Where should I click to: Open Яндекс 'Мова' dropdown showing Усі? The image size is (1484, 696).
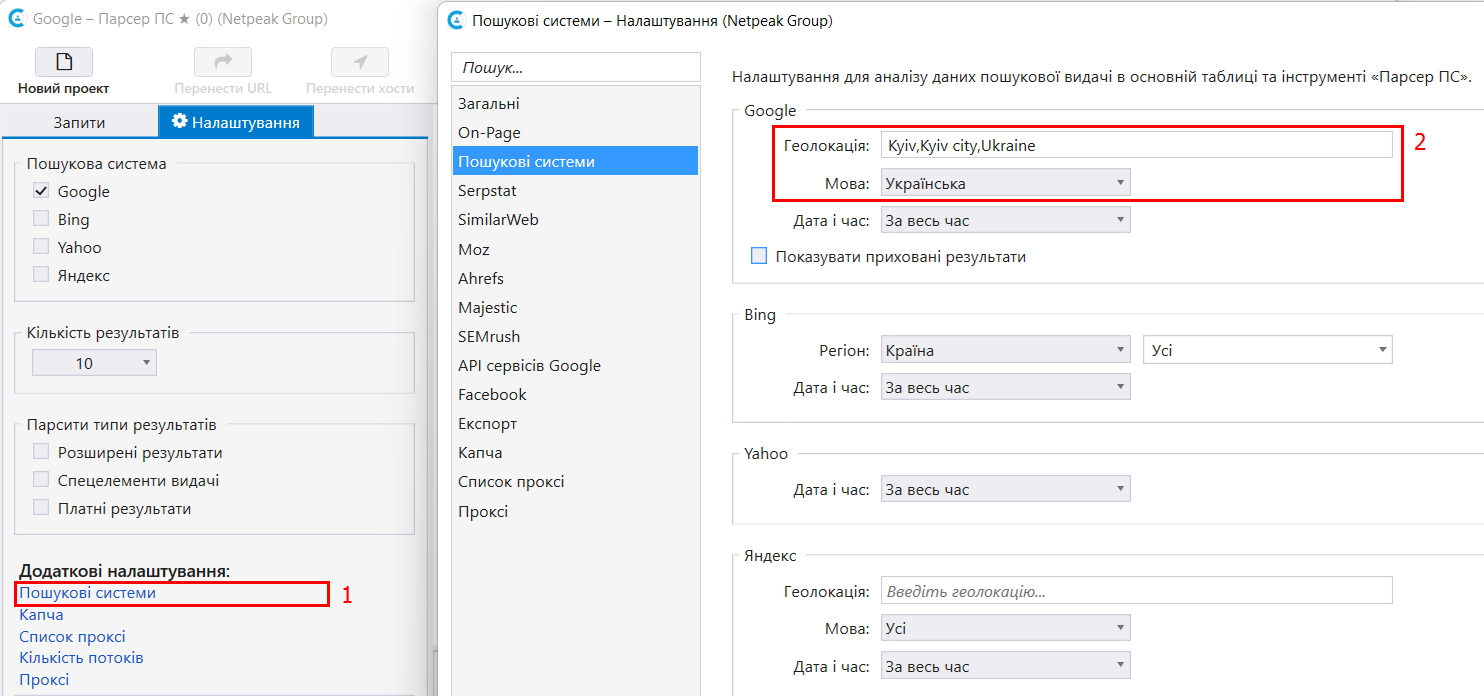click(x=1005, y=628)
